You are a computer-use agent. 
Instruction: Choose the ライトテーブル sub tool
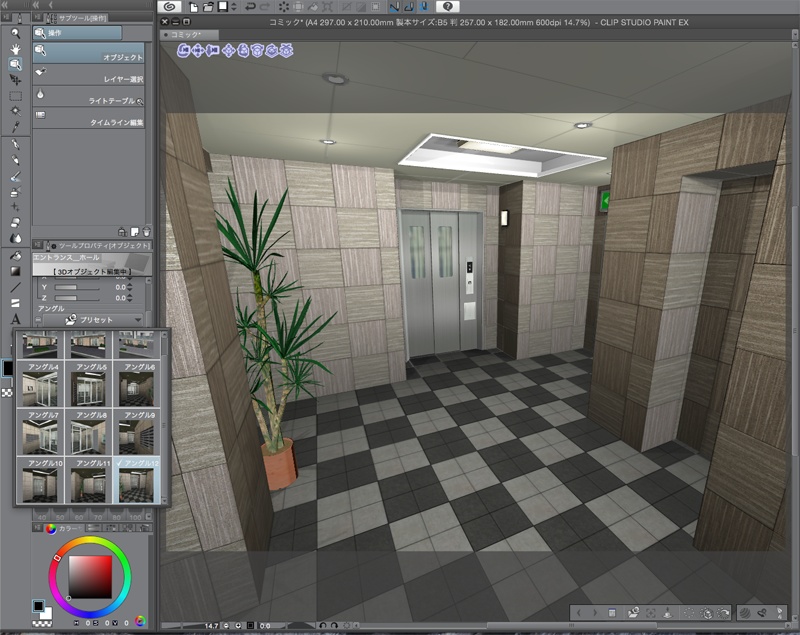coord(88,96)
